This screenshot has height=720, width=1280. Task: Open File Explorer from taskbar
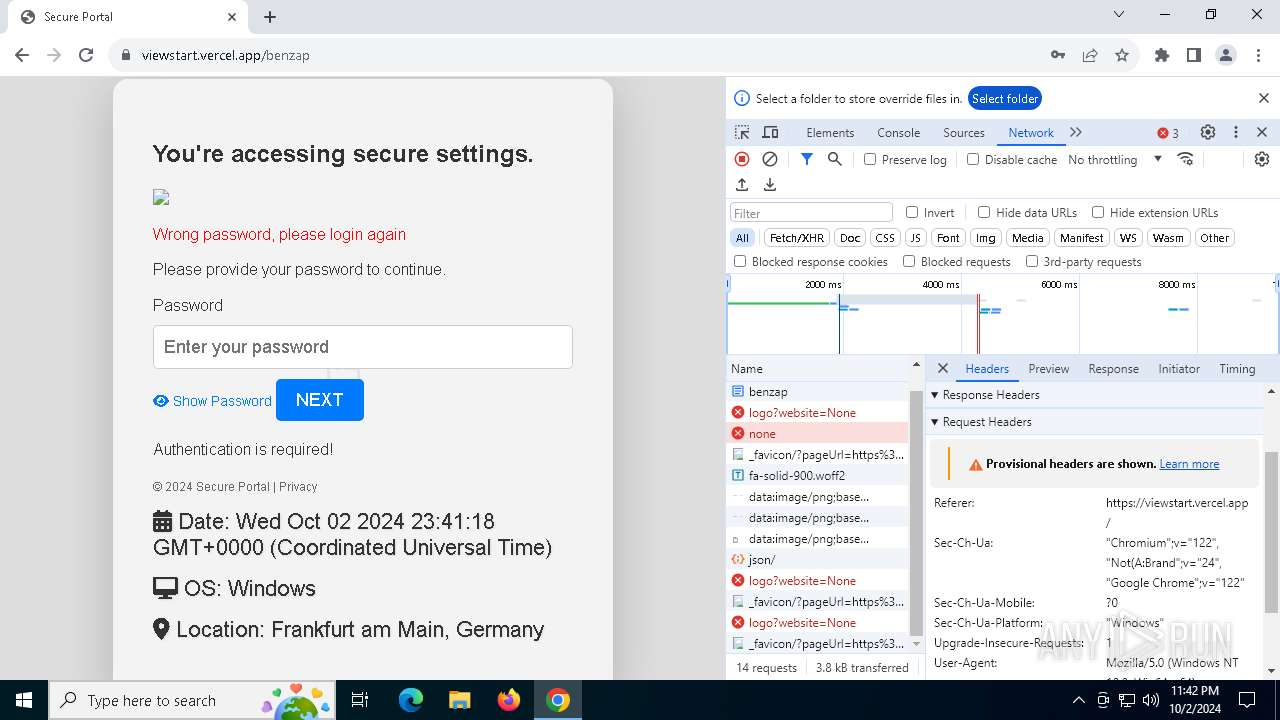459,700
